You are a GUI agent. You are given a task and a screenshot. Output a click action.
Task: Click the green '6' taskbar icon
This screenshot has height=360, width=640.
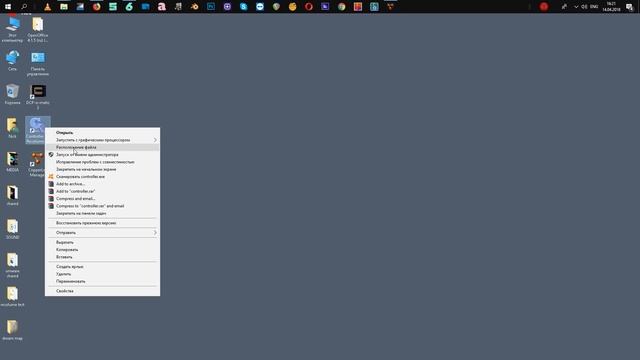tap(129, 7)
